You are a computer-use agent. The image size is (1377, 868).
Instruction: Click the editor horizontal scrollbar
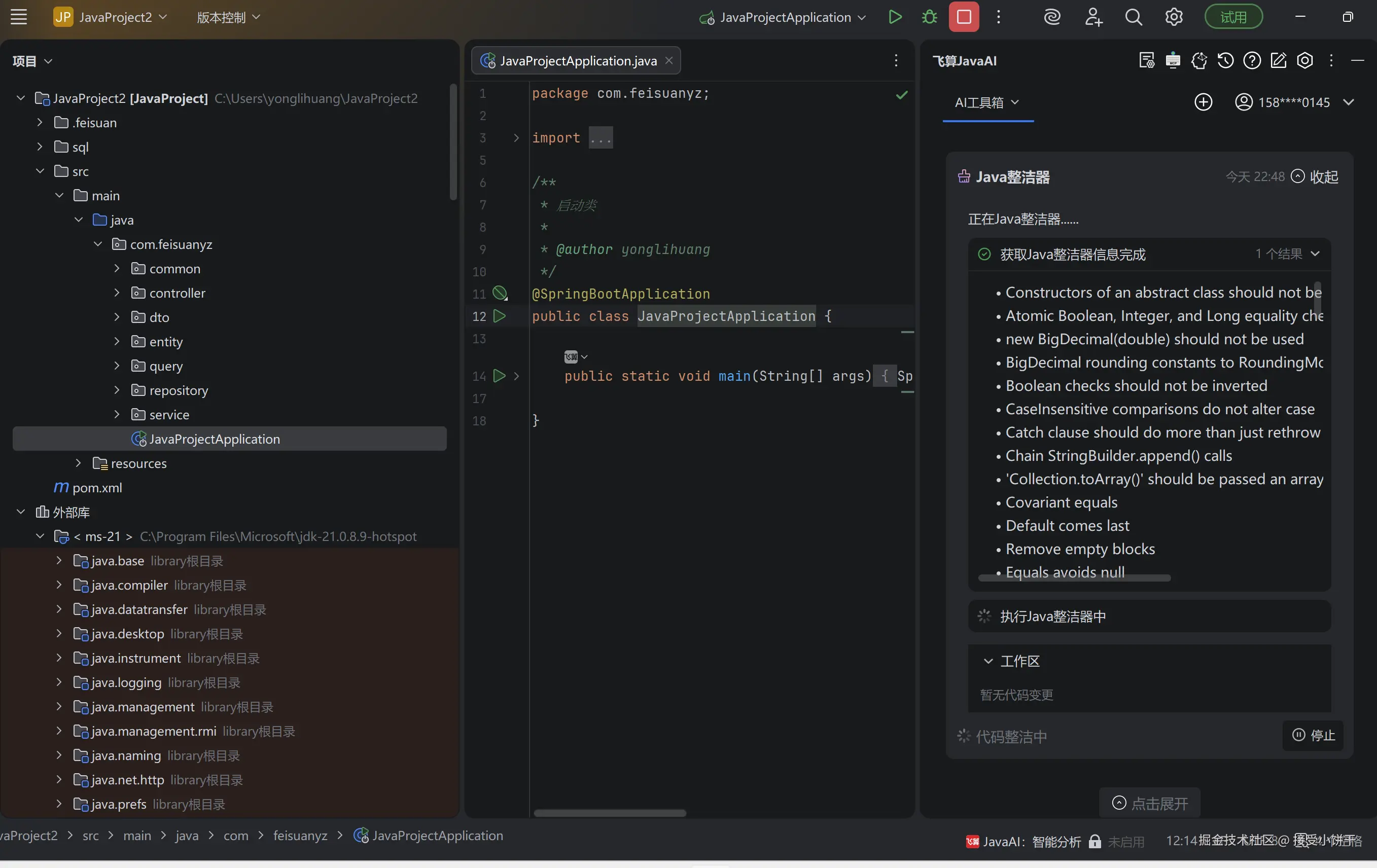pos(610,813)
